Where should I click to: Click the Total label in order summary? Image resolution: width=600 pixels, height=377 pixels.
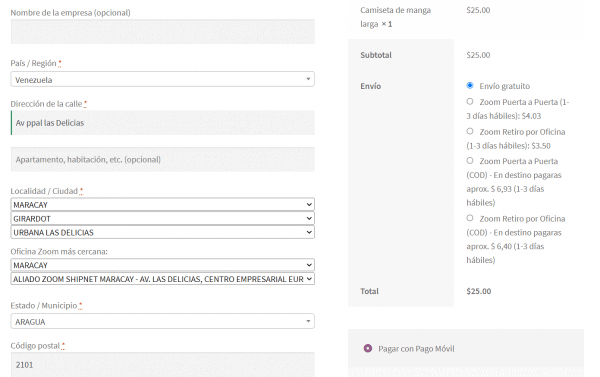point(369,291)
